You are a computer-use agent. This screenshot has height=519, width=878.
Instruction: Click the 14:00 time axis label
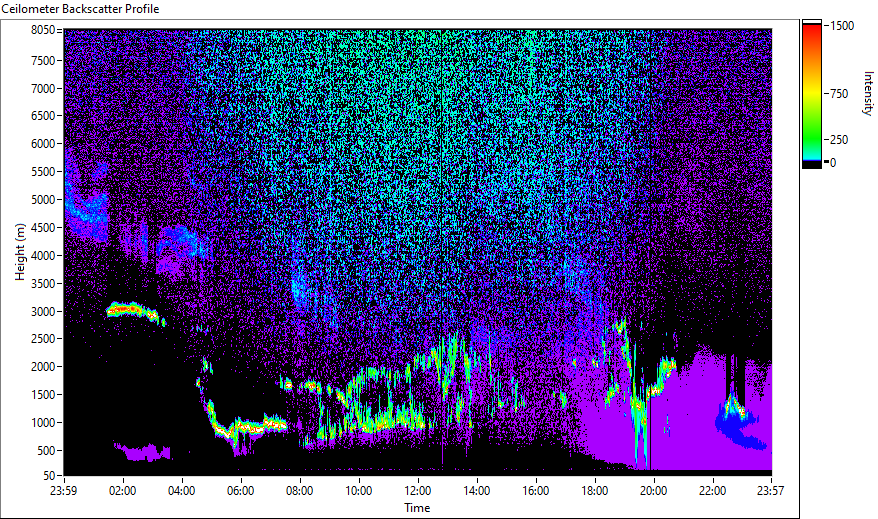[x=477, y=491]
